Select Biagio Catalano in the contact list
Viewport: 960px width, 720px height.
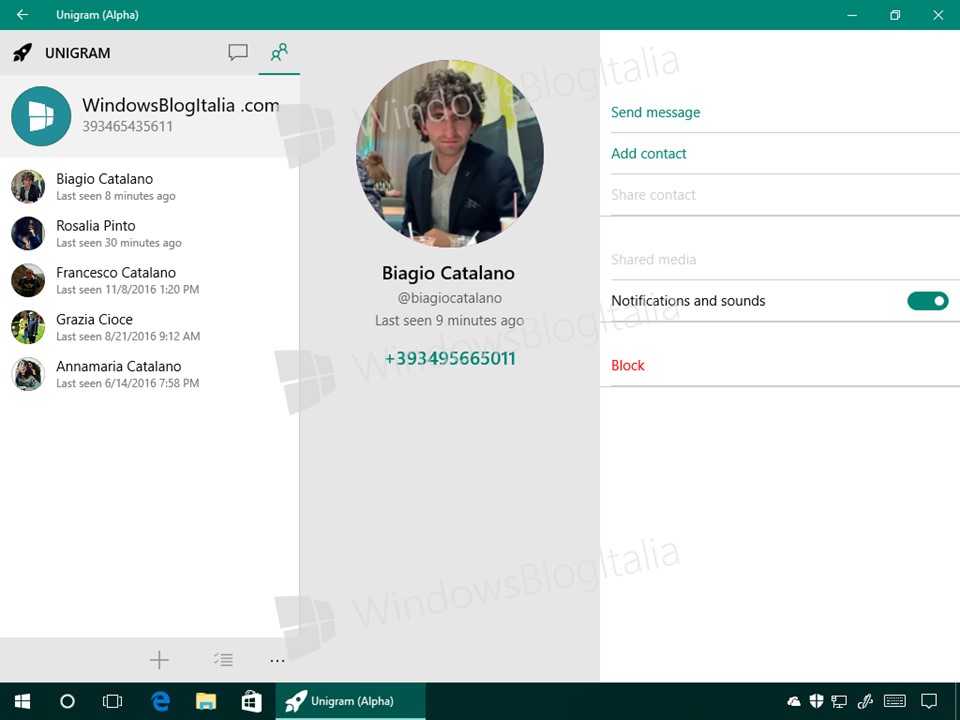tap(149, 186)
